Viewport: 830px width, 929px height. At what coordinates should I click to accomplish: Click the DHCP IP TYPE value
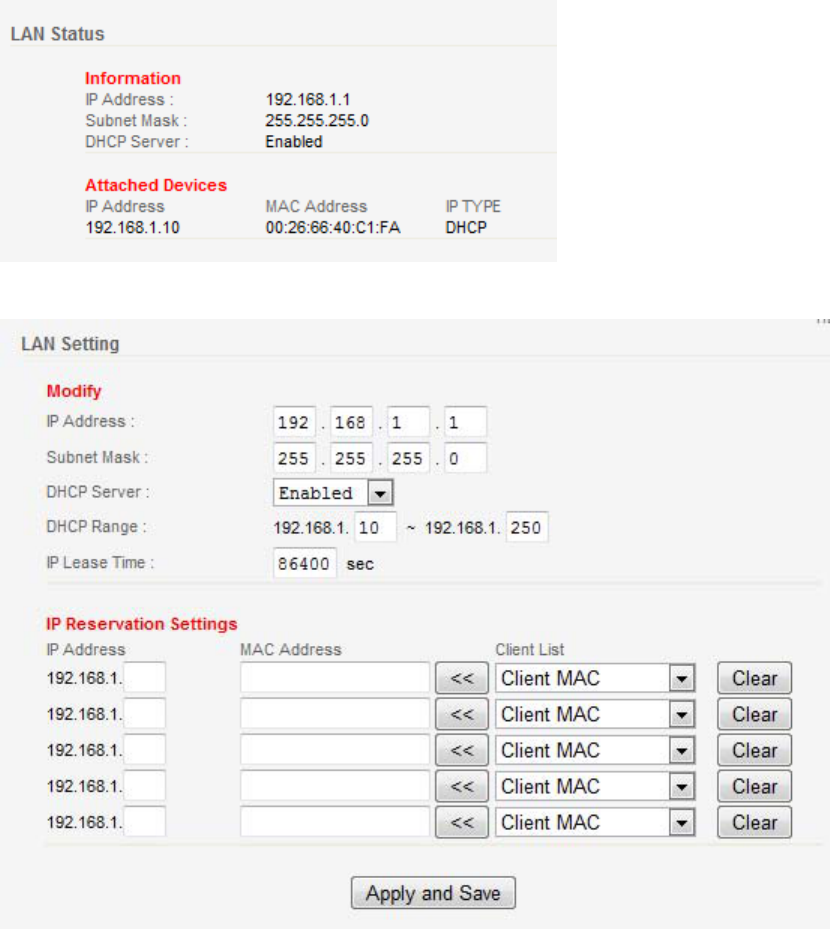tap(466, 228)
